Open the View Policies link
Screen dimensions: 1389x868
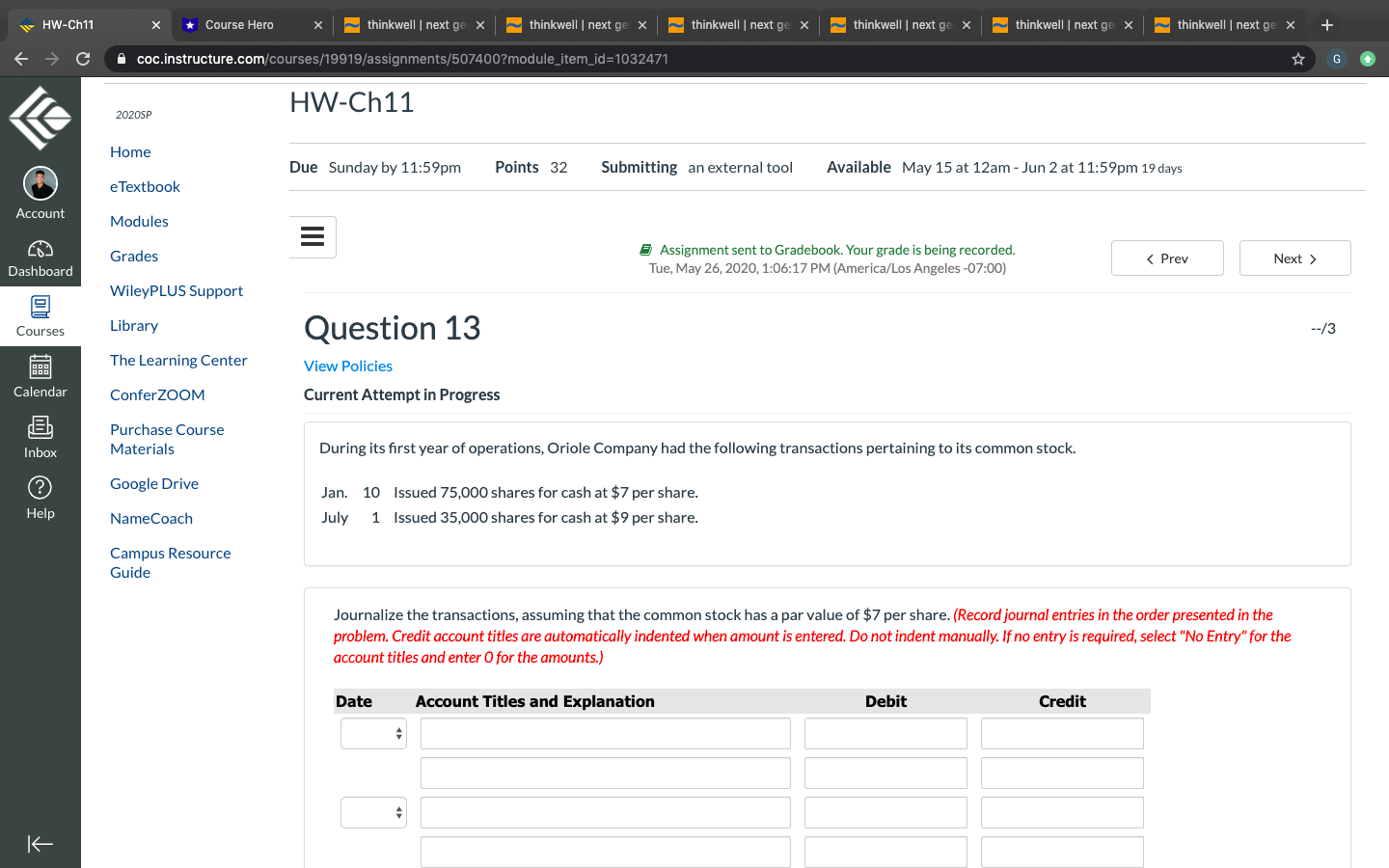347,366
